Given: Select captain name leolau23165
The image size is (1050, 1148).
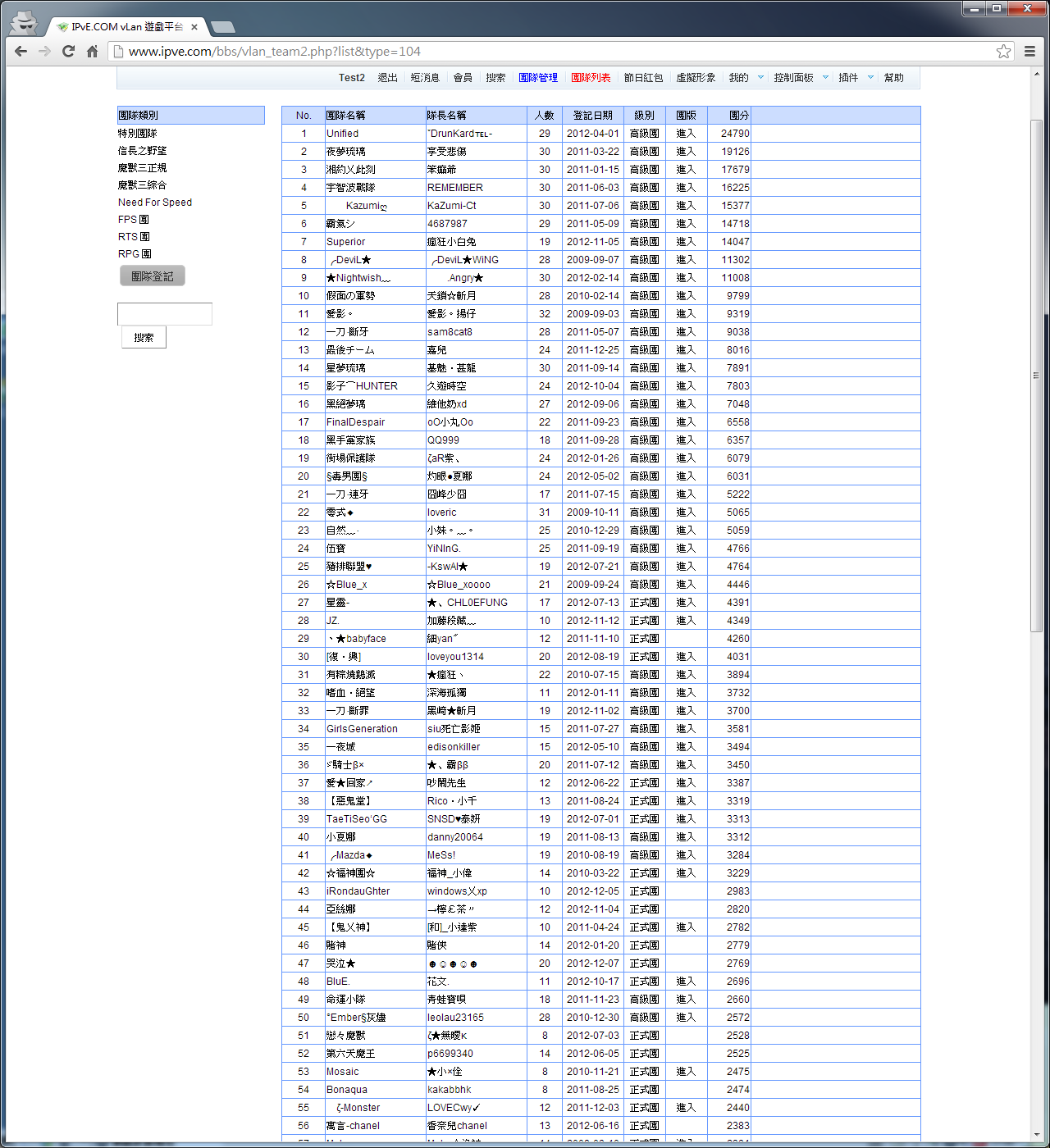Looking at the screenshot, I should point(456,1018).
